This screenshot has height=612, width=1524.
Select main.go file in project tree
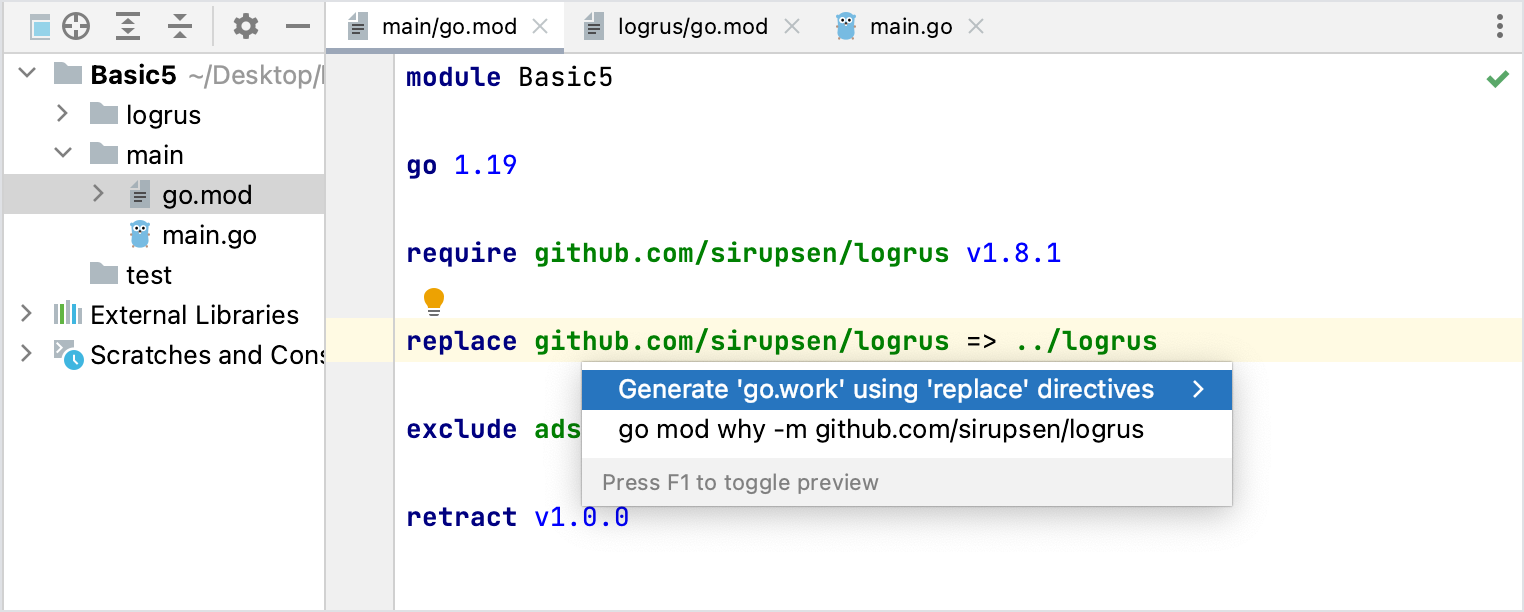tap(209, 235)
